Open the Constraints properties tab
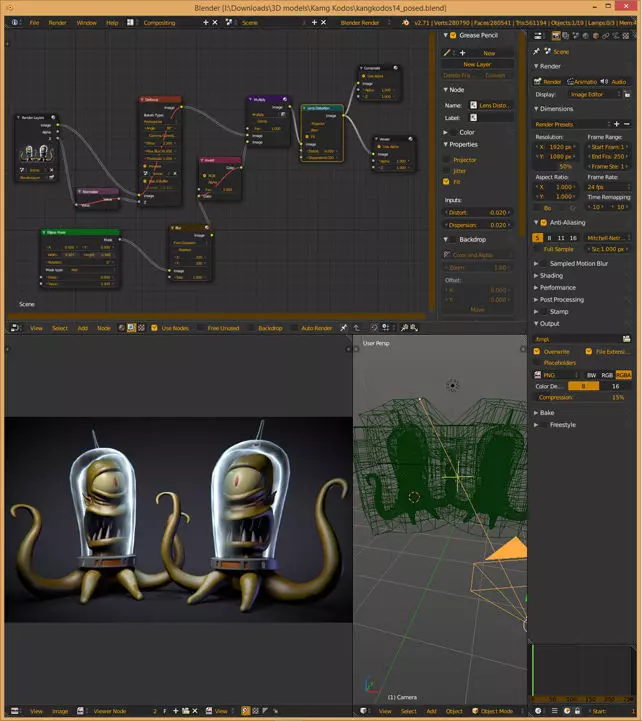The width and height of the screenshot is (642, 721). pos(605,36)
